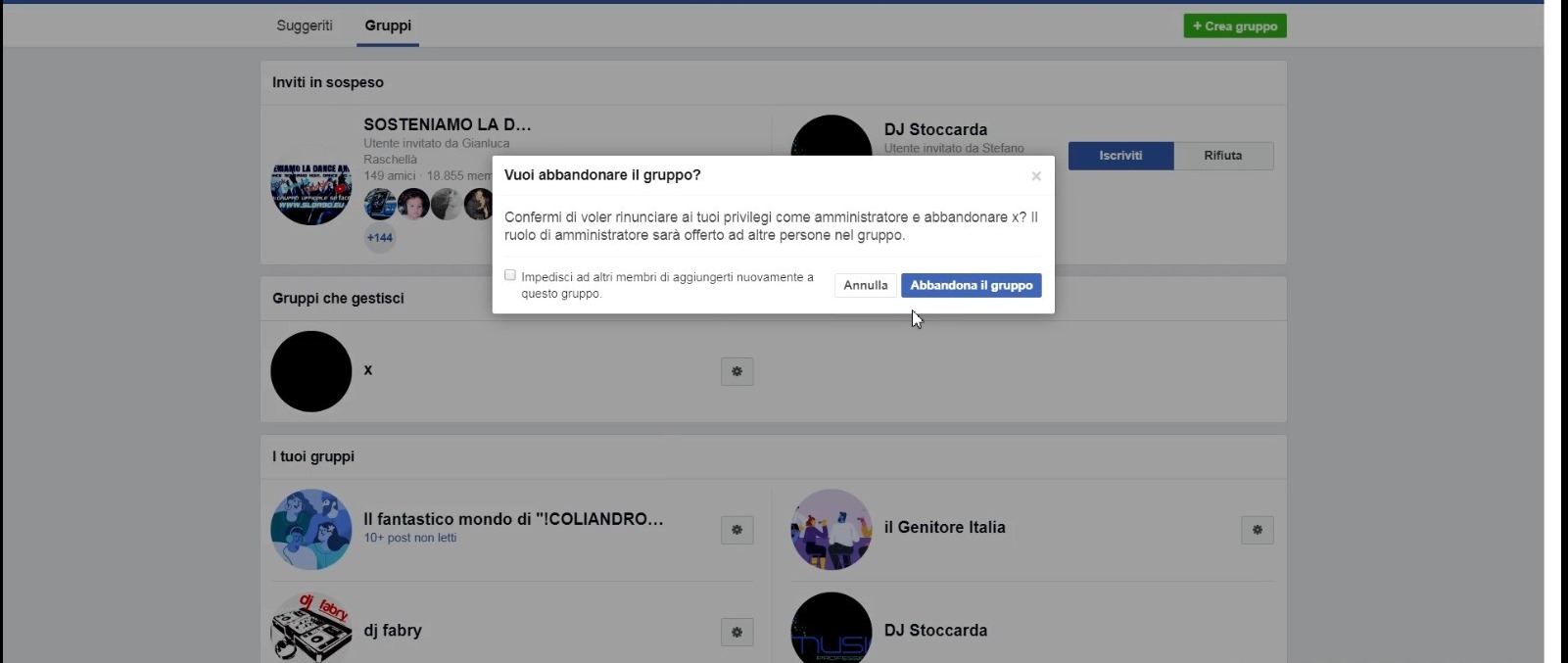The height and width of the screenshot is (663, 1568).
Task: Open the SOSTENIAMO LA D... group link
Action: click(447, 124)
